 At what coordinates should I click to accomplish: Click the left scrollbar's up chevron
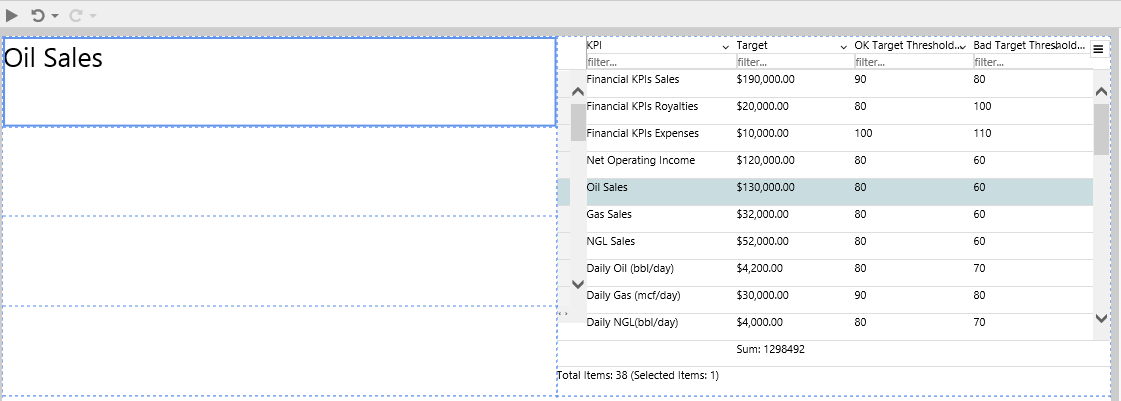(578, 92)
